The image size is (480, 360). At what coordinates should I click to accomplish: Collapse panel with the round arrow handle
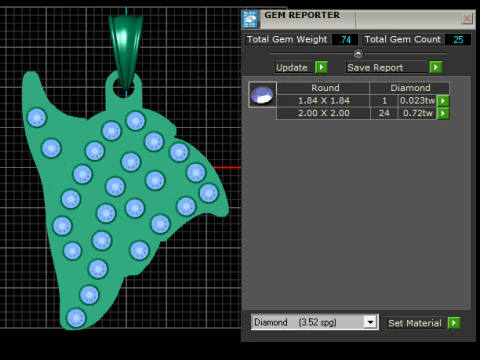[358, 53]
